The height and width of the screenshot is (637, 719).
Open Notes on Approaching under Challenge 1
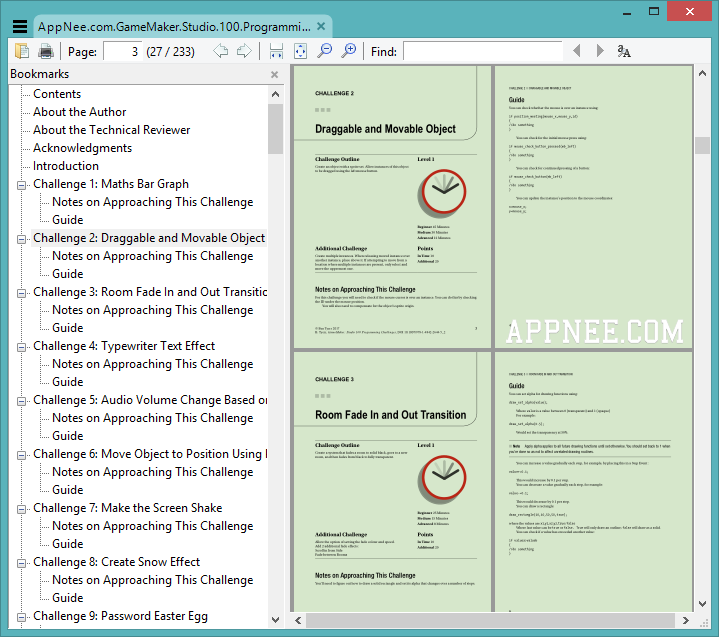pyautogui.click(x=153, y=202)
